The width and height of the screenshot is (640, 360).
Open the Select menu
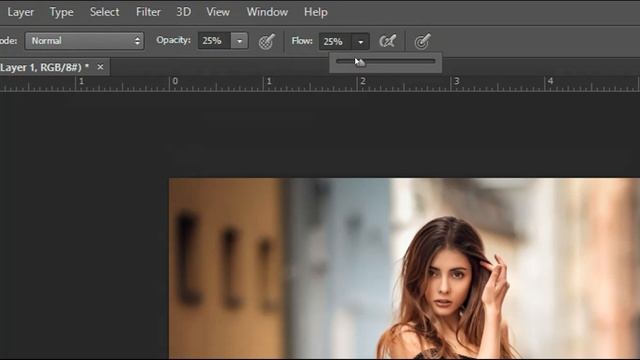[x=104, y=12]
